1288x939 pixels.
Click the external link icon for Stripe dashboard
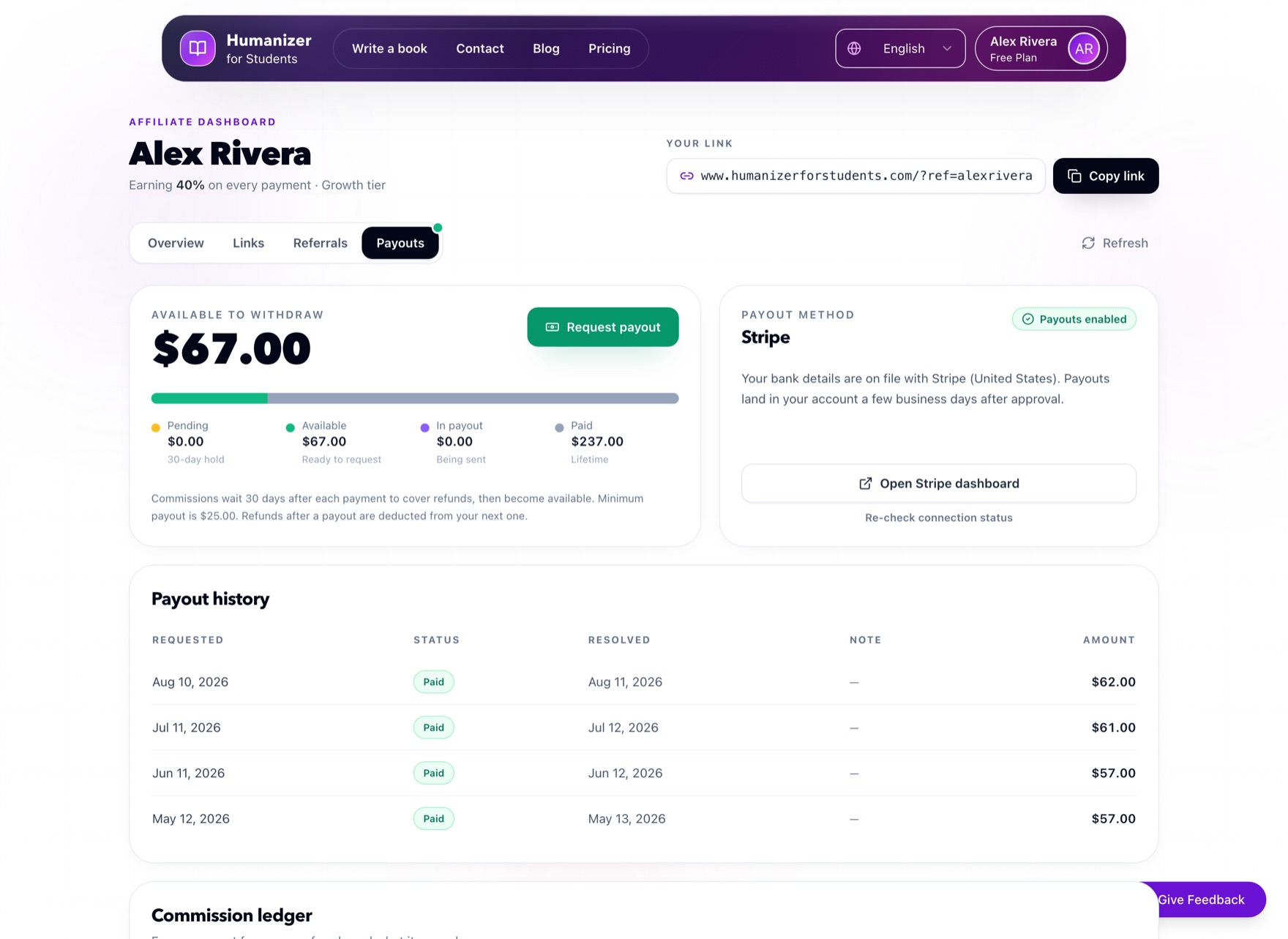pyautogui.click(x=865, y=483)
